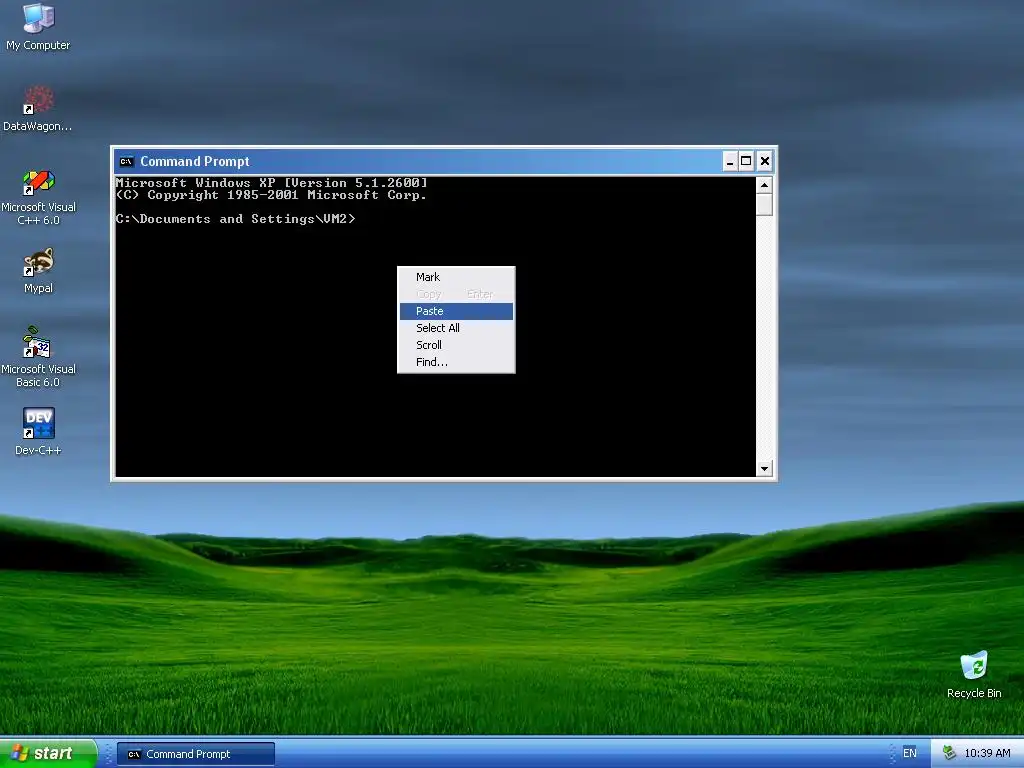Image resolution: width=1024 pixels, height=768 pixels.
Task: Click the 10:39 AM clock
Action: (987, 753)
